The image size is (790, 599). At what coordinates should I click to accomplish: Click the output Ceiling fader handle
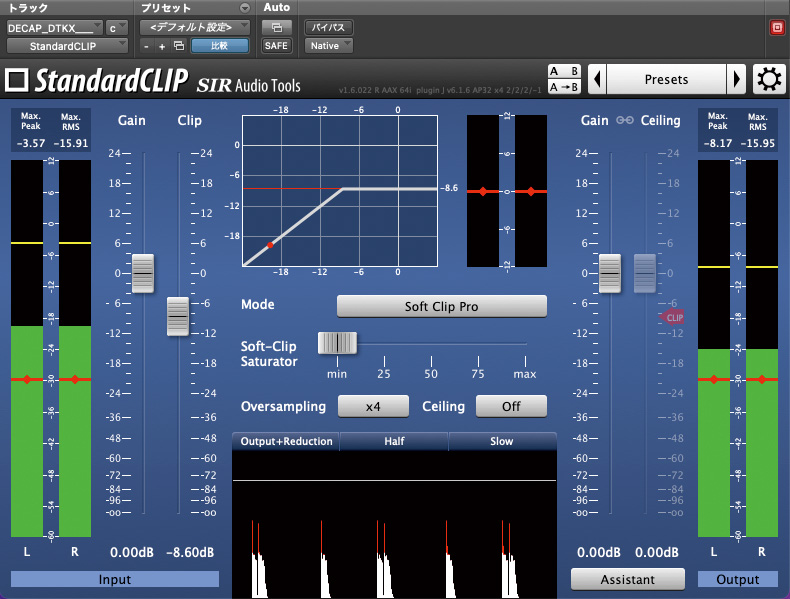point(645,274)
